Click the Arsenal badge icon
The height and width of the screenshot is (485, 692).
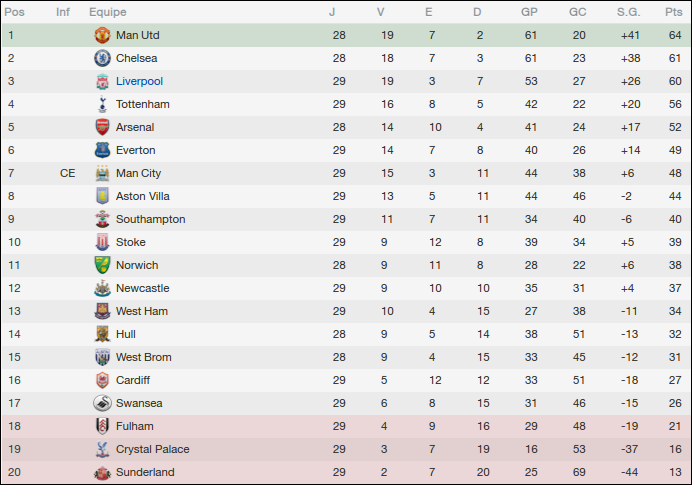(x=101, y=127)
